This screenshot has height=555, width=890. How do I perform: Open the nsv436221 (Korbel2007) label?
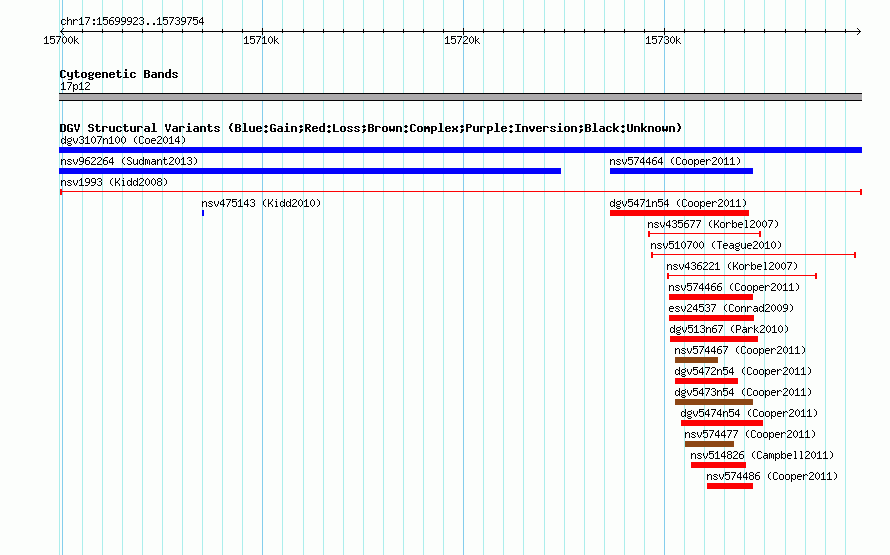[732, 266]
